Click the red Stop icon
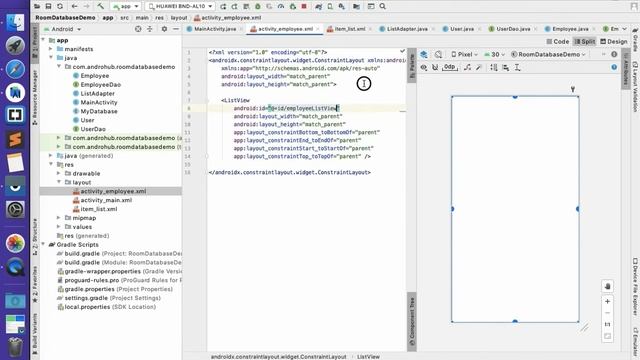This screenshot has height=360, width=640. click(x=304, y=6)
